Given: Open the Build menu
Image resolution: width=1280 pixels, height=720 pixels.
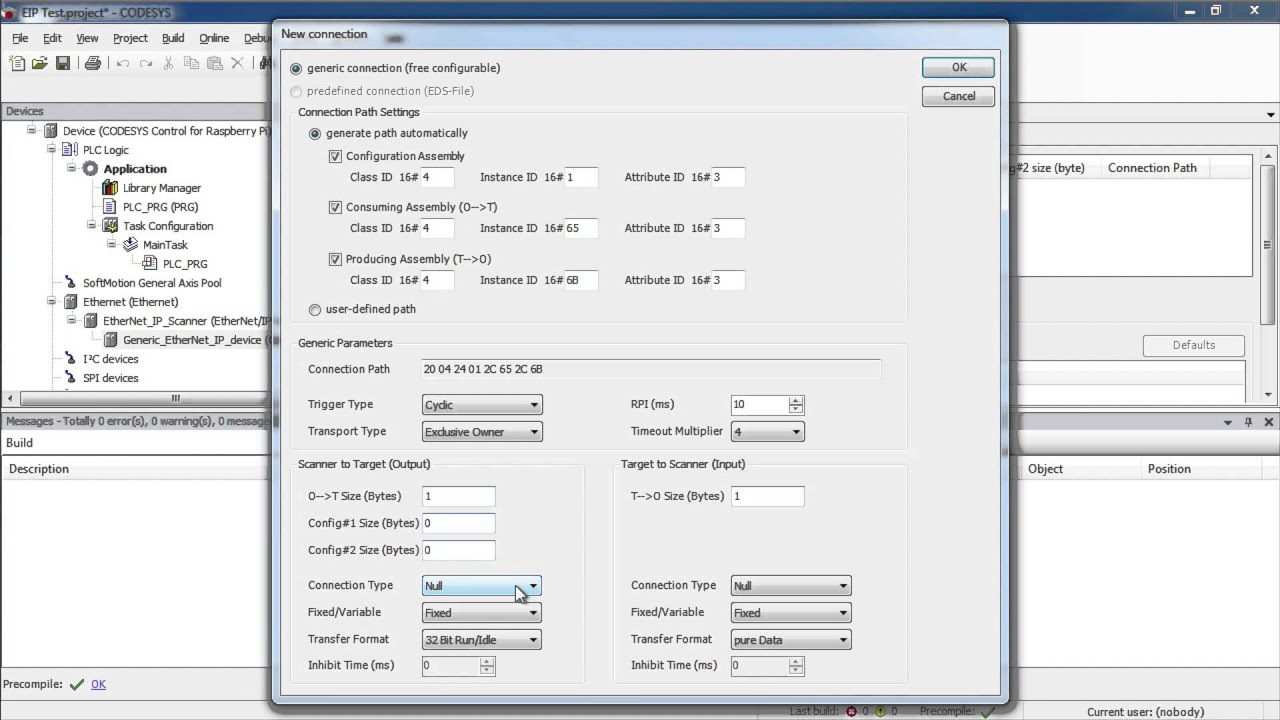Looking at the screenshot, I should 172,38.
